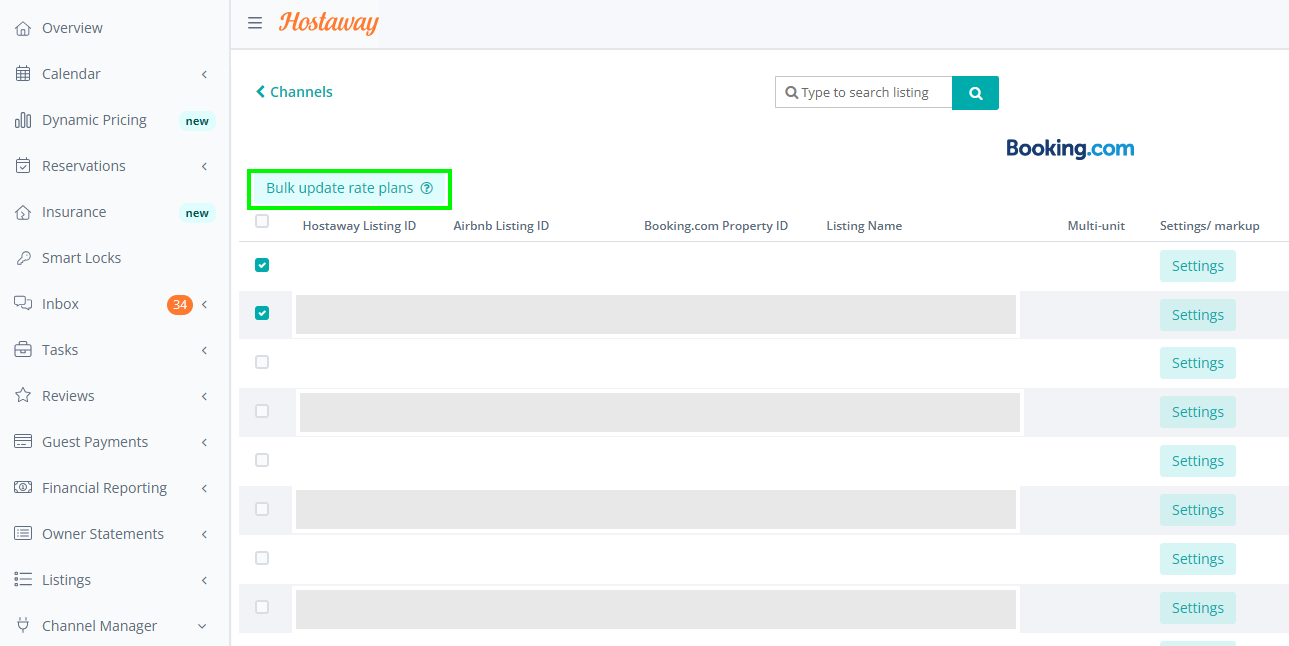
Task: Open Settings for the fourth listing row
Action: pos(1198,412)
